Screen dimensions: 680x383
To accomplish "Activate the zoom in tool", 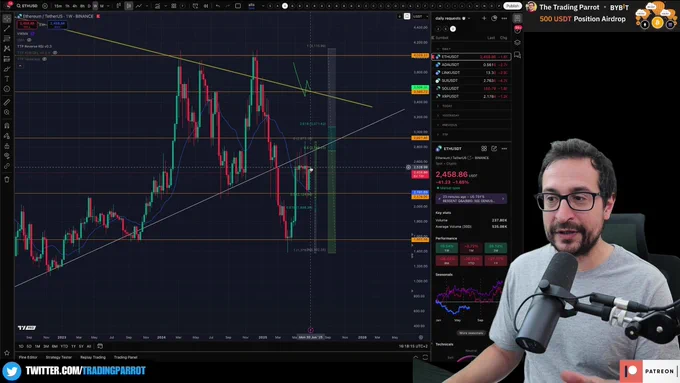I will (7, 112).
